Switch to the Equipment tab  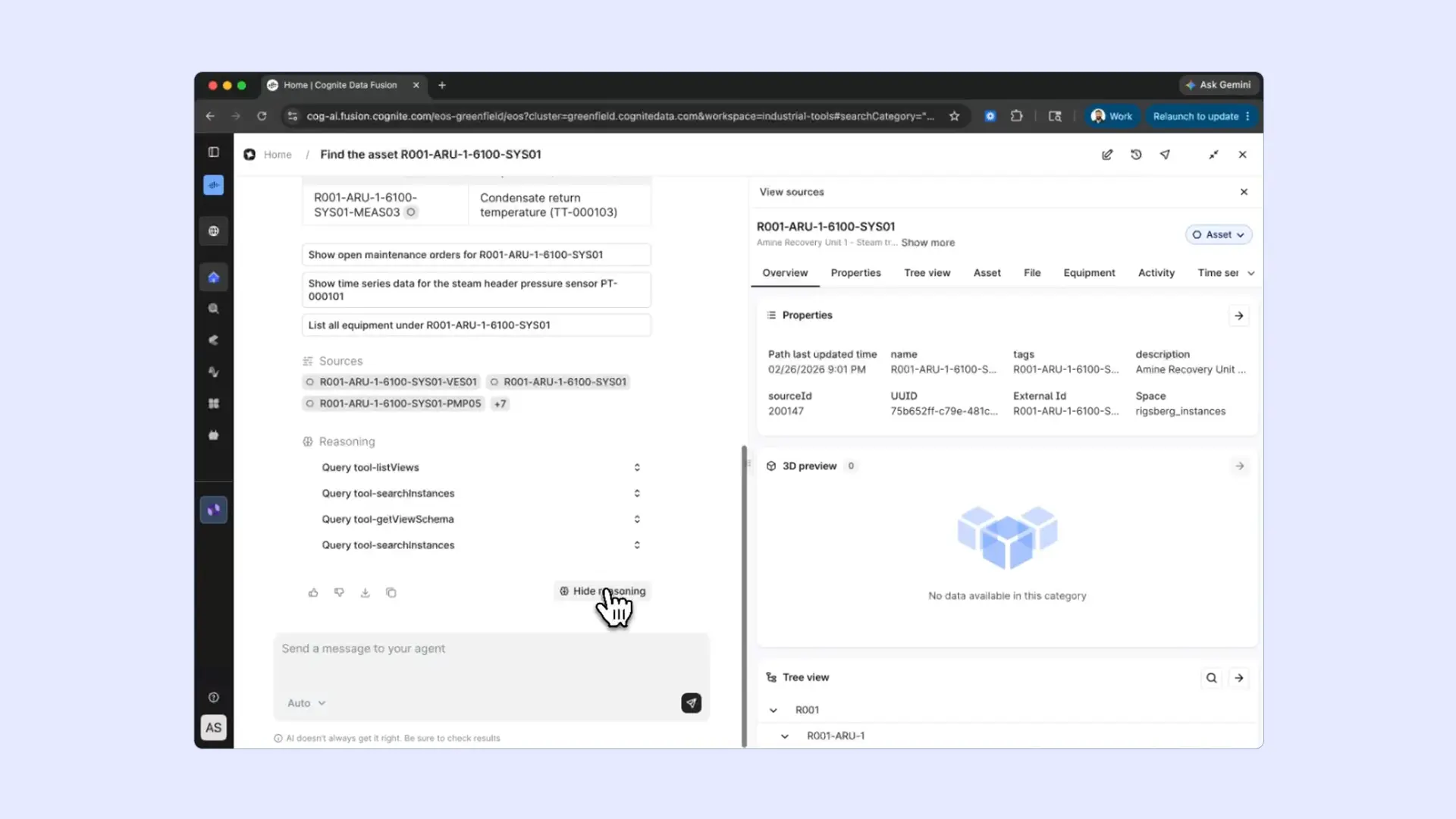coord(1089,273)
